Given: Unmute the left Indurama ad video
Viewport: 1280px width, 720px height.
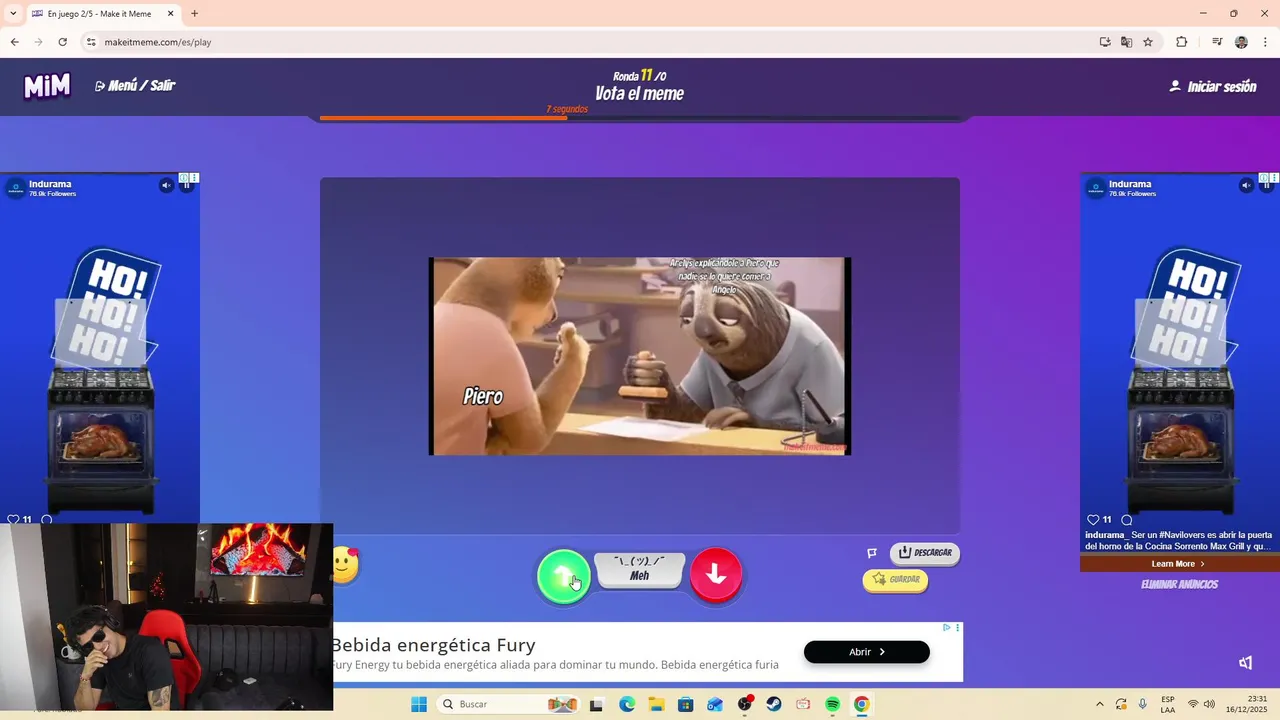Looking at the screenshot, I should click(x=167, y=185).
